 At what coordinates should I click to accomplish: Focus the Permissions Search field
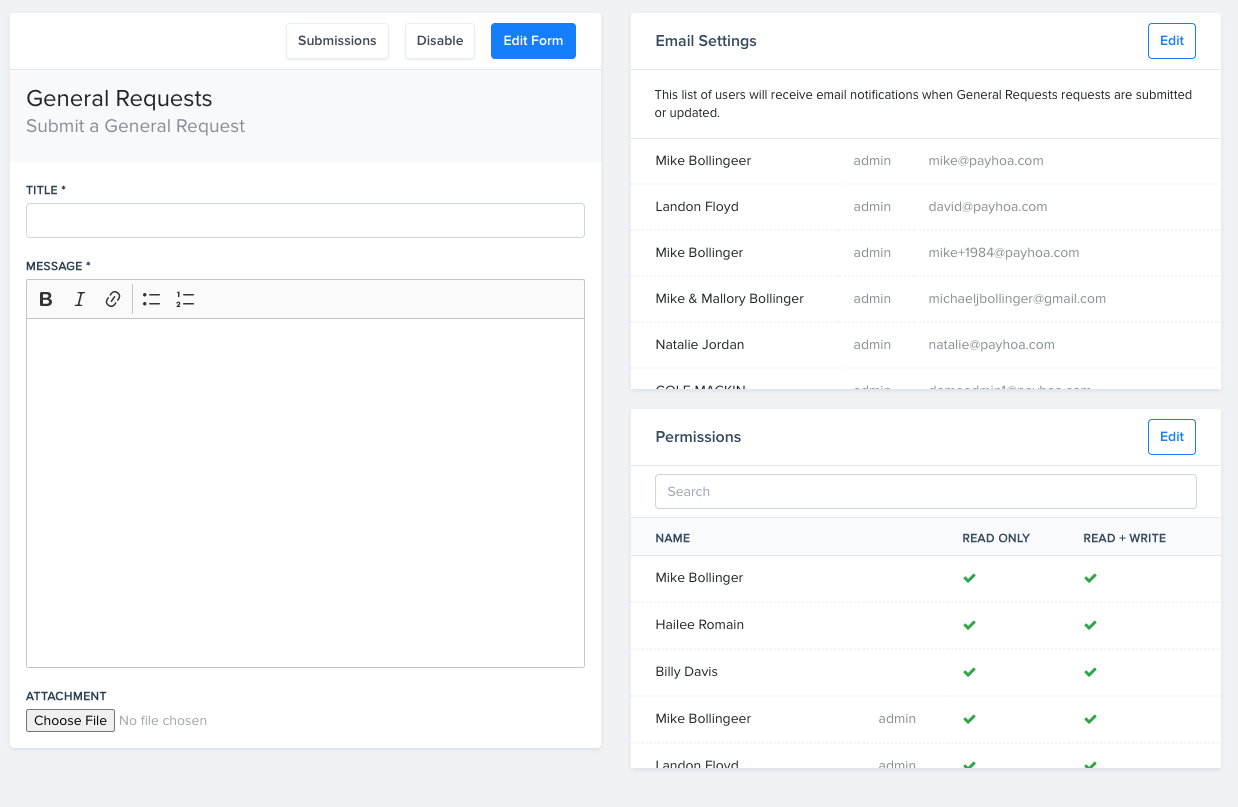click(926, 491)
